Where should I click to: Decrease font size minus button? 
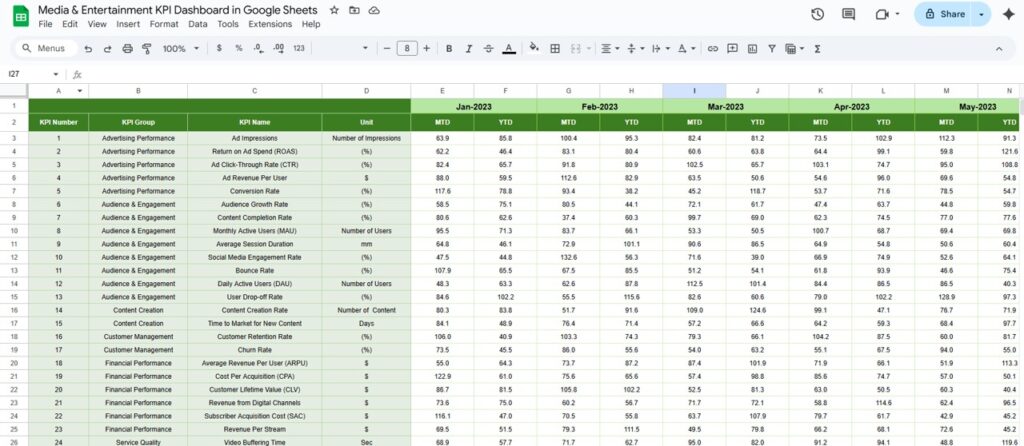[387, 48]
